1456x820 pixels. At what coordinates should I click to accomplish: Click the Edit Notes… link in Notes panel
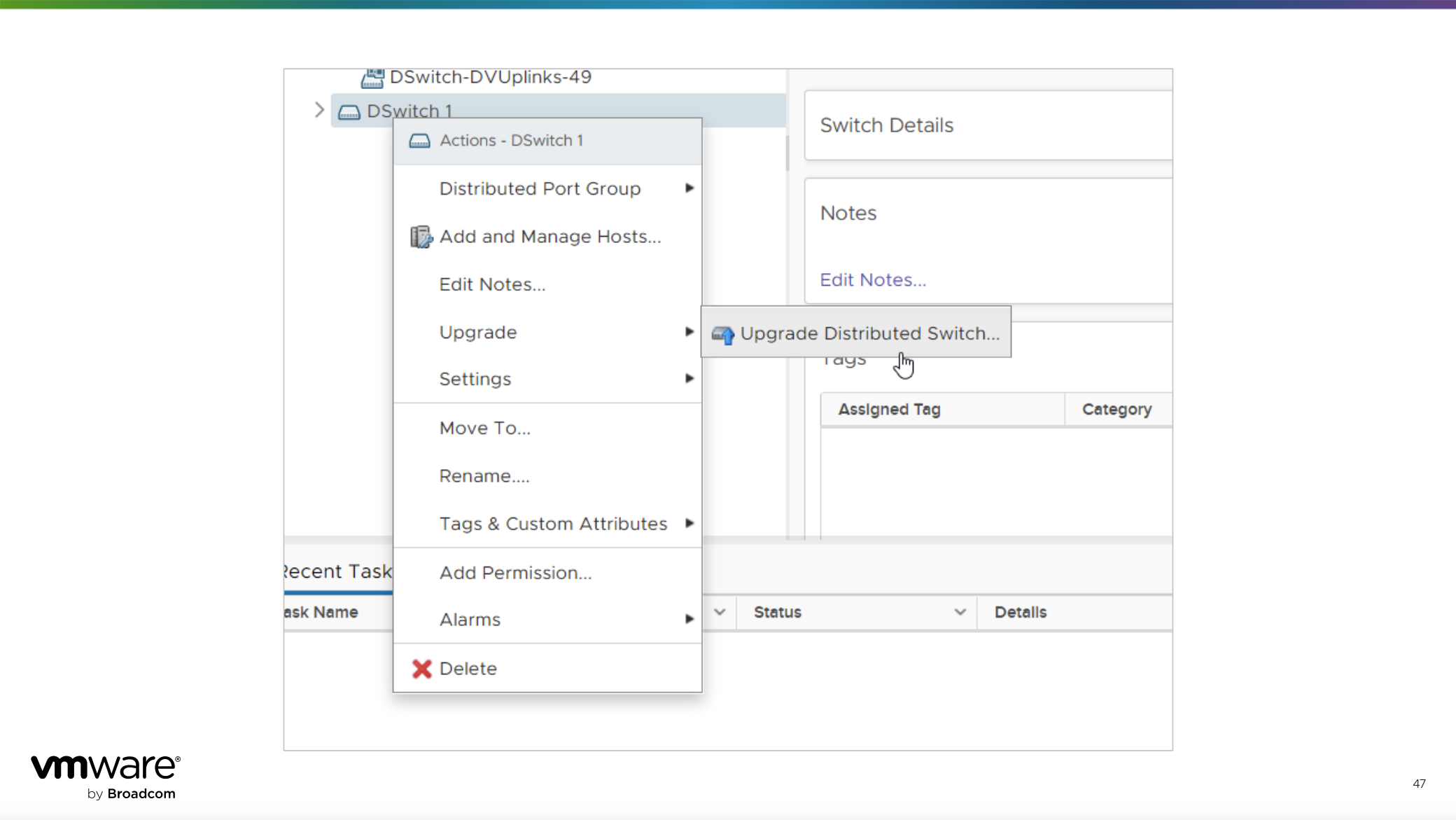click(x=873, y=280)
